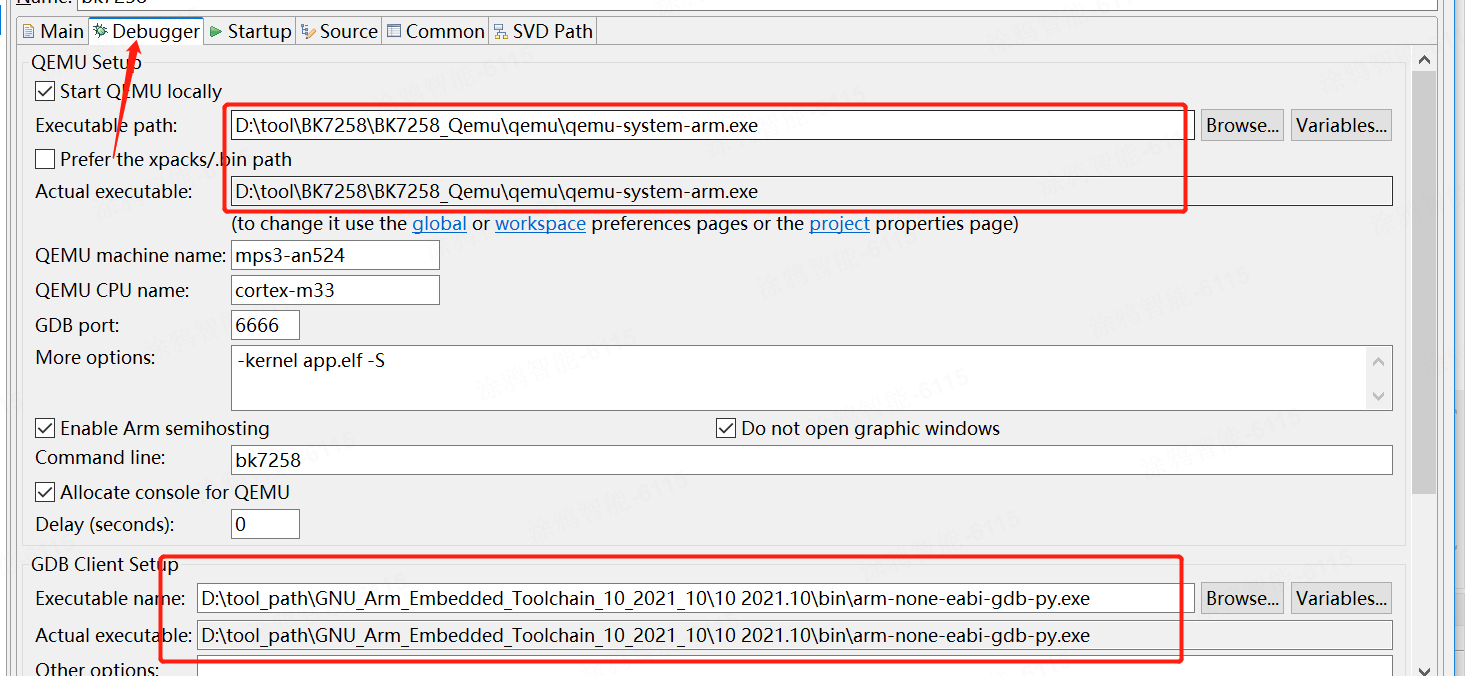Open the workspace preferences link
Screen dimensions: 1465x676
(540, 224)
